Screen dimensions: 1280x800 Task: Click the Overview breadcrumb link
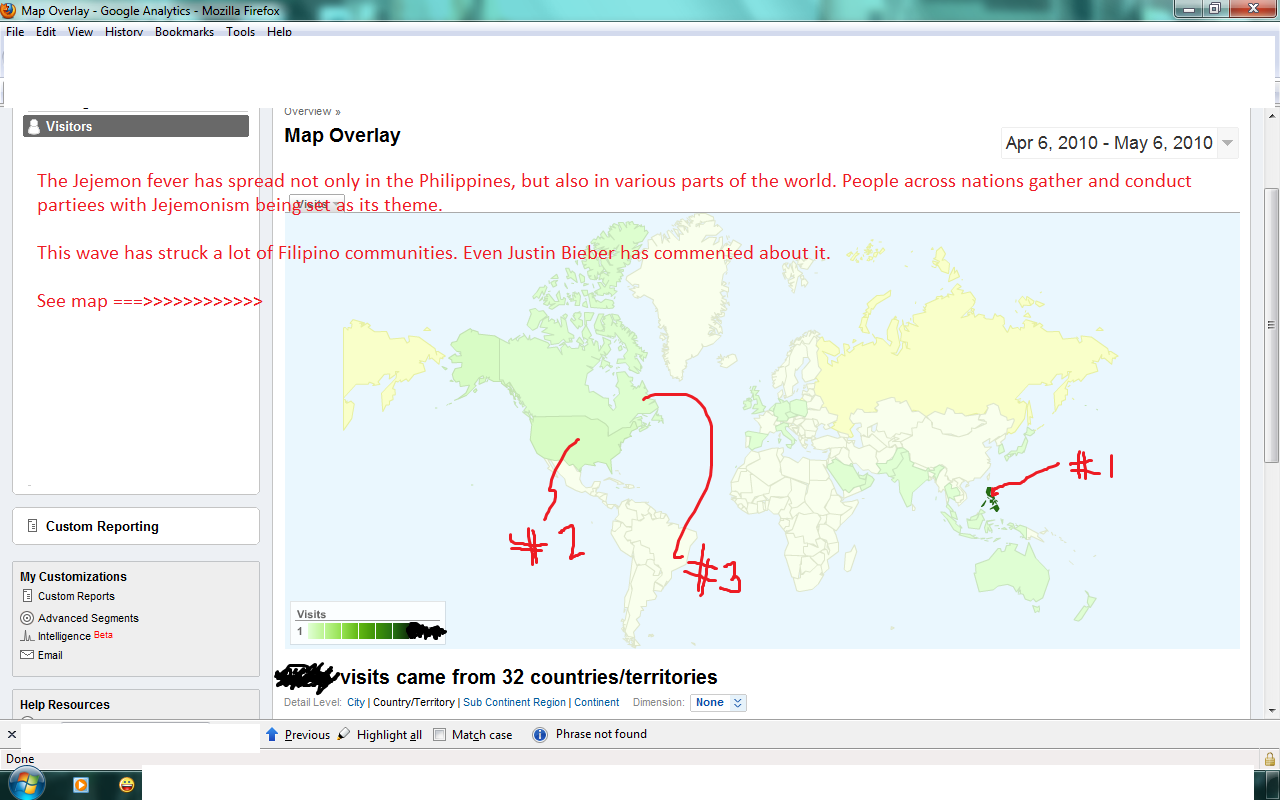point(308,112)
